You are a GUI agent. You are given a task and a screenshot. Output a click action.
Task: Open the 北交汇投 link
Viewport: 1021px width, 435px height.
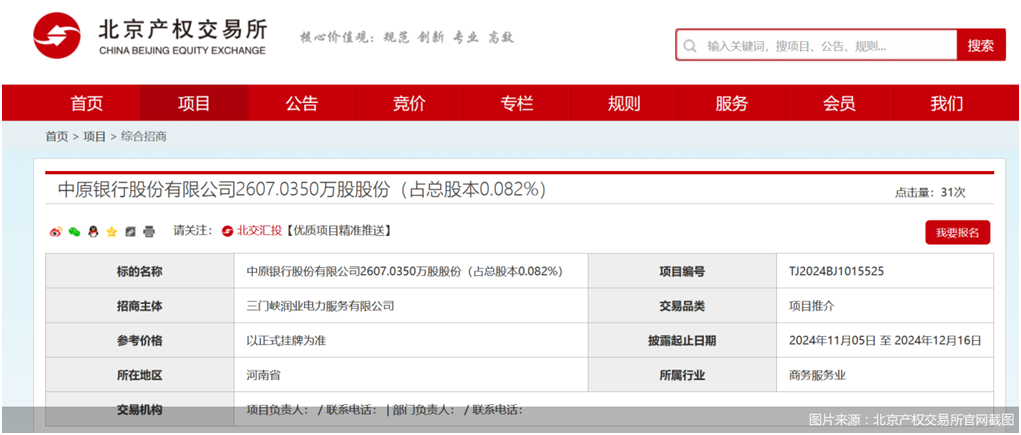(x=259, y=231)
